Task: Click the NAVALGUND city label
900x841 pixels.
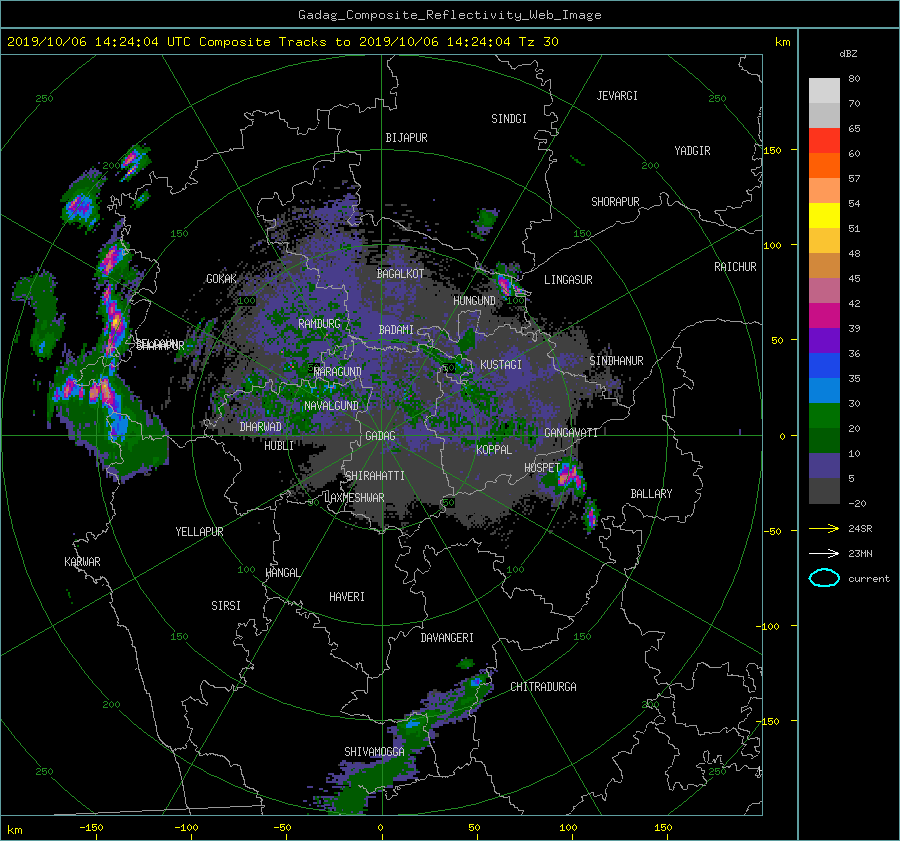Action: 331,406
